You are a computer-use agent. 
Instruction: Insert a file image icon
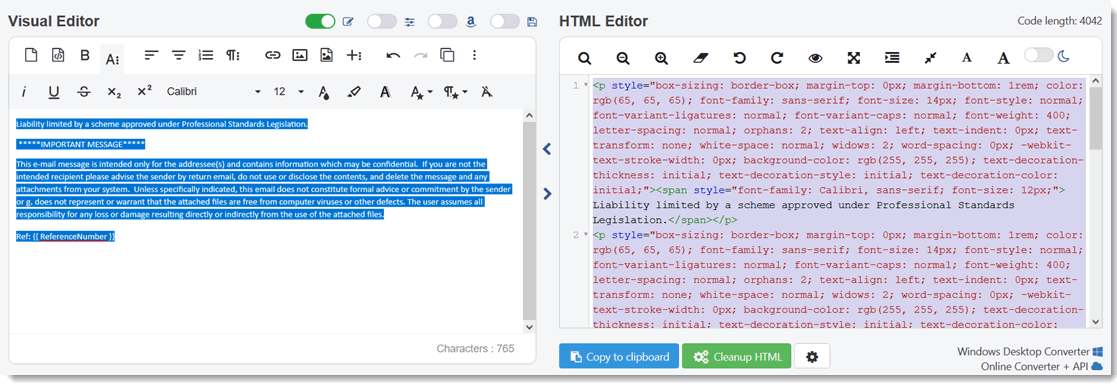pos(326,55)
